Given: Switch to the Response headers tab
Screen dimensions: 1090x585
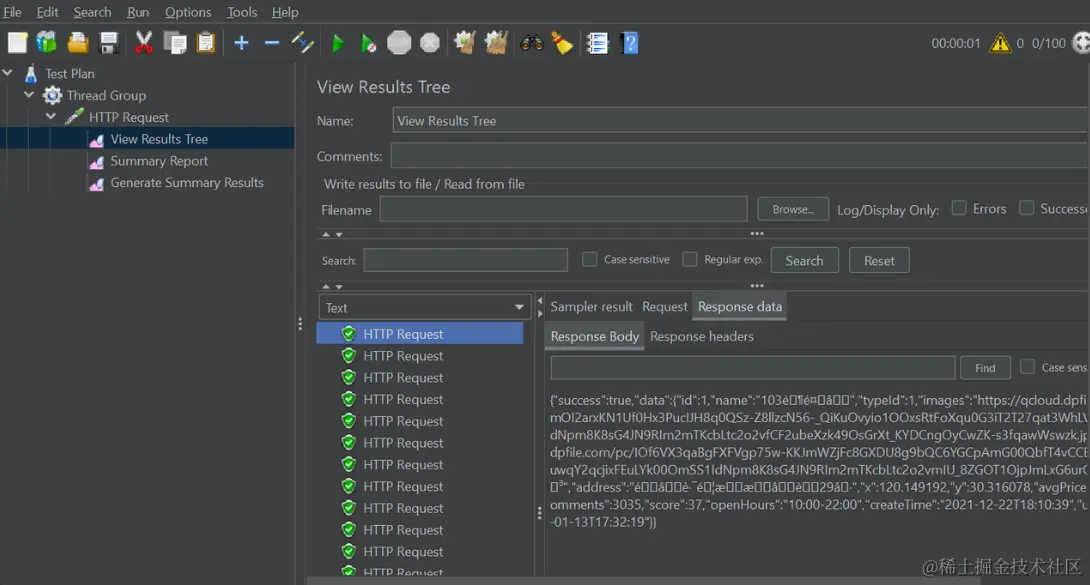Looking at the screenshot, I should [x=701, y=336].
